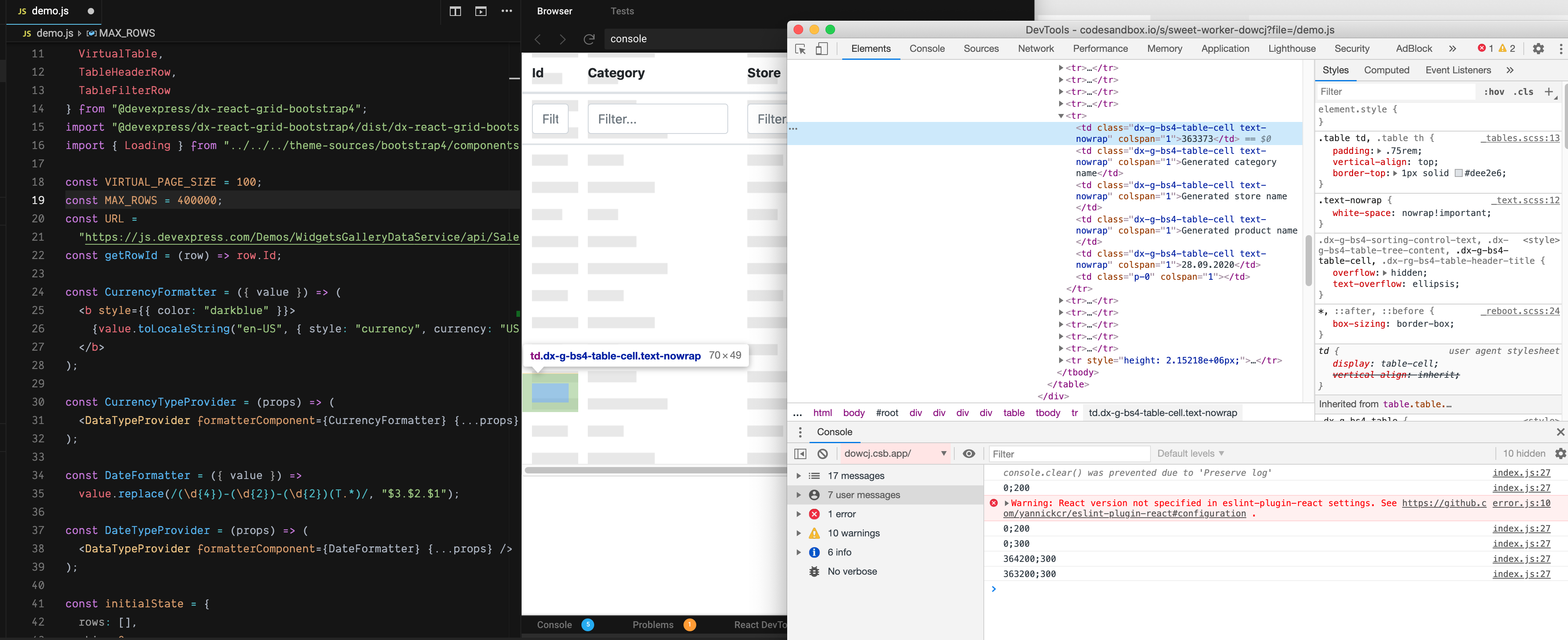Switch to the Computed styles tab

point(1387,70)
